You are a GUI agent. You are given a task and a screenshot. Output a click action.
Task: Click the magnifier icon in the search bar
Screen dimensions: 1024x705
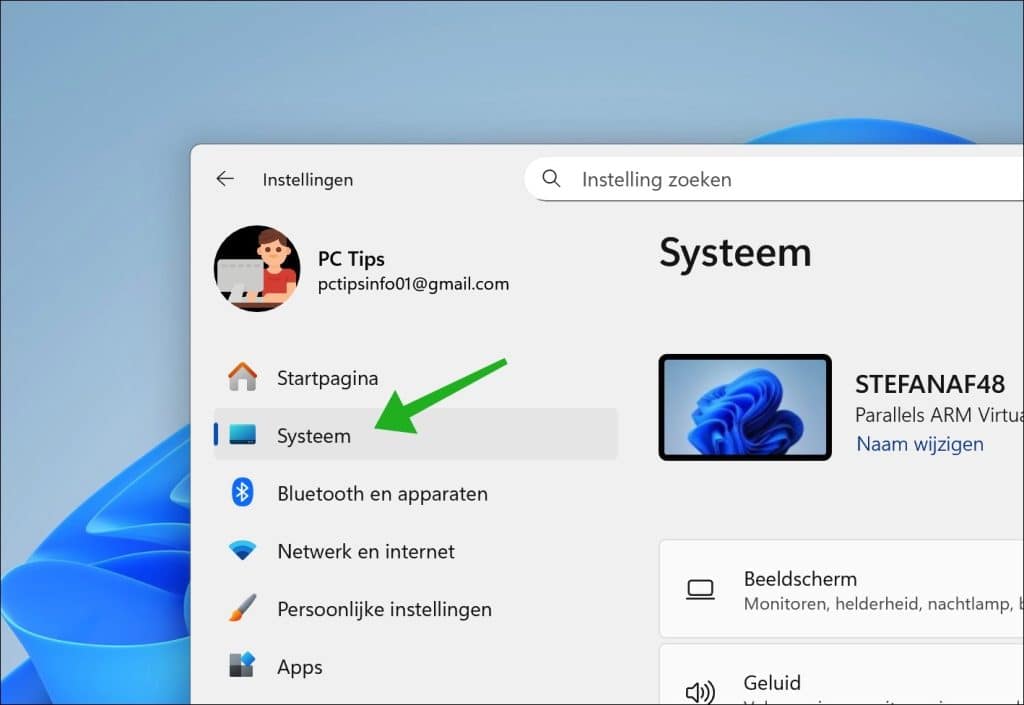click(x=551, y=179)
